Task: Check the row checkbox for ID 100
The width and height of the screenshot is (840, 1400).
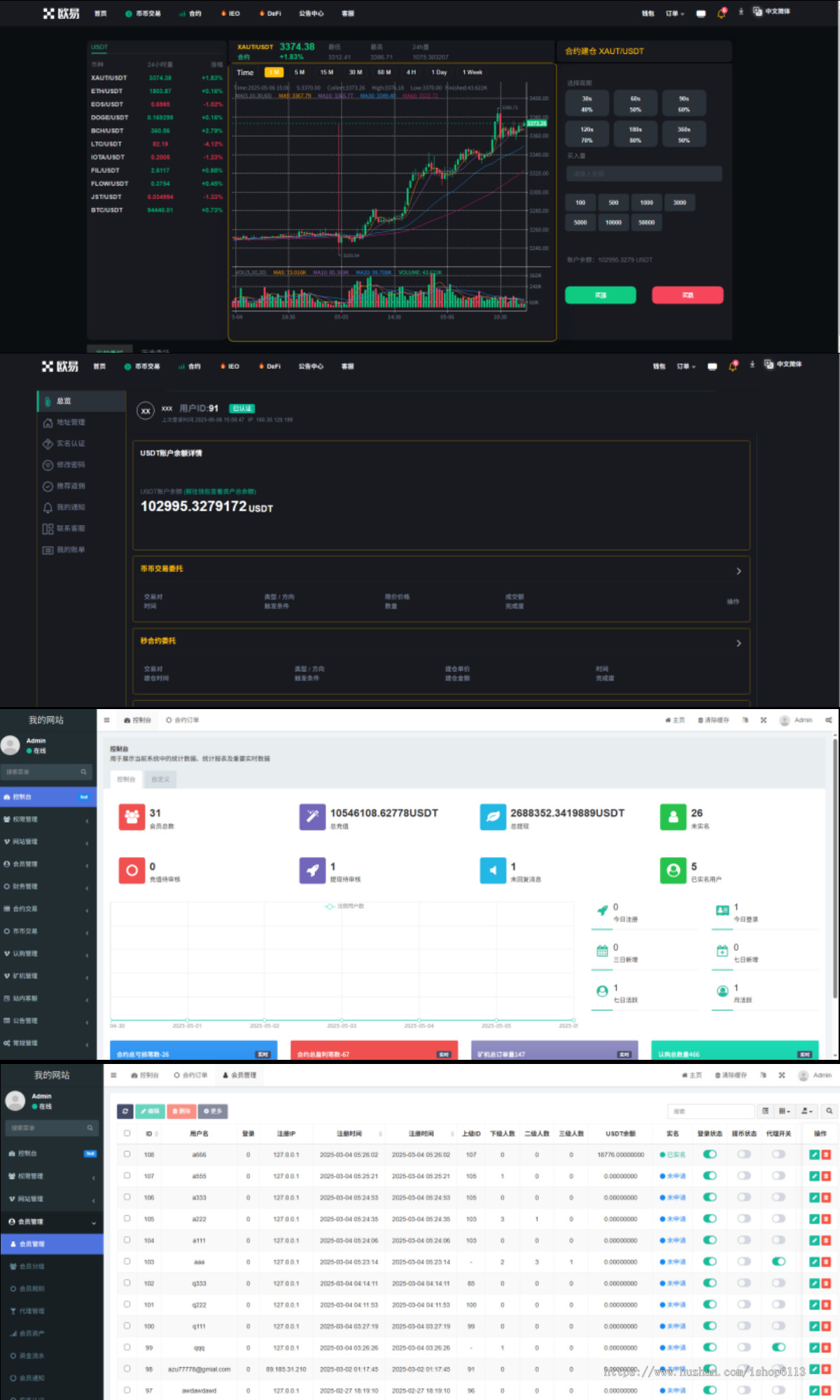Action: 127,1326
